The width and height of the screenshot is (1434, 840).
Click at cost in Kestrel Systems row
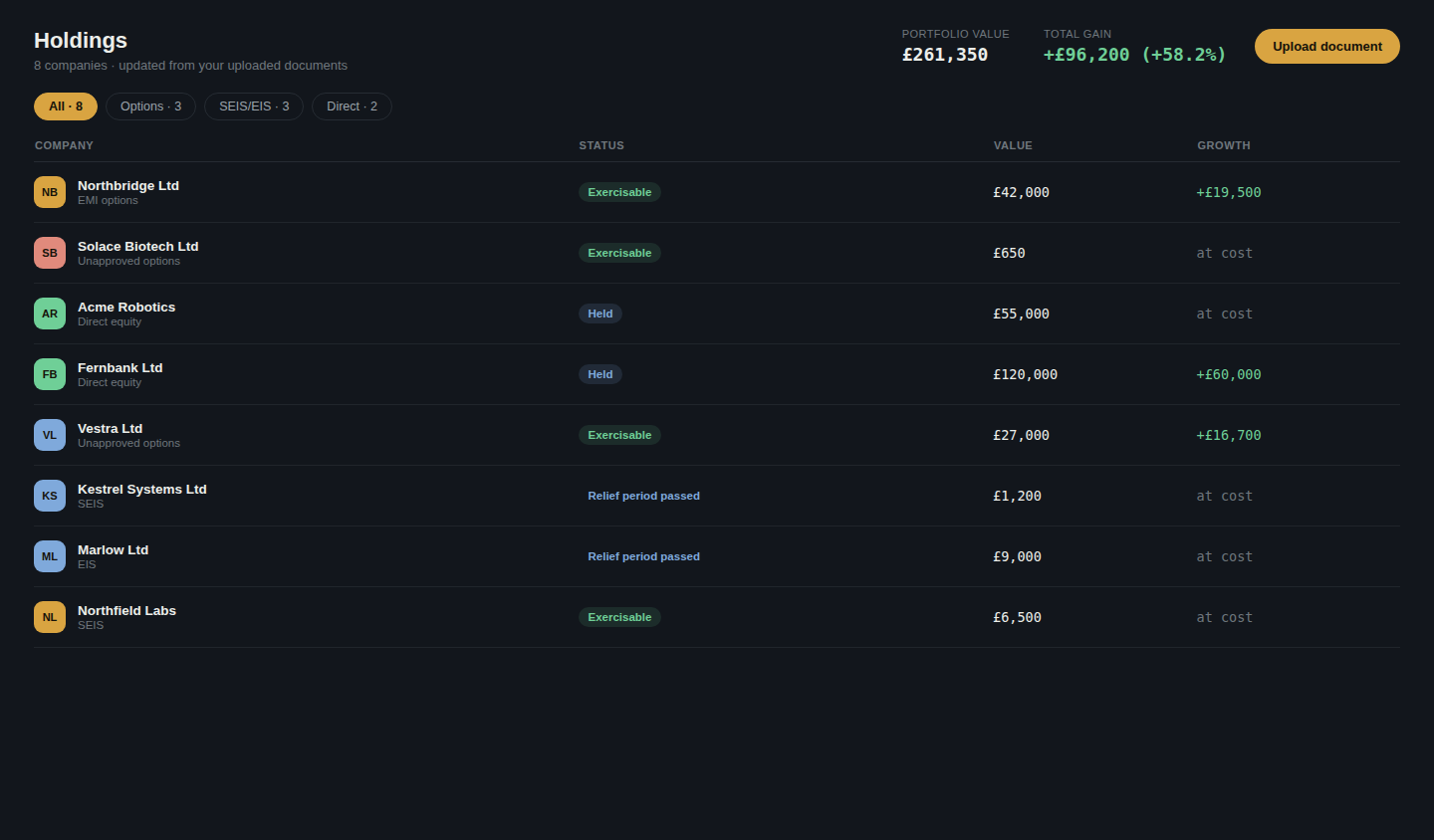(x=1225, y=496)
